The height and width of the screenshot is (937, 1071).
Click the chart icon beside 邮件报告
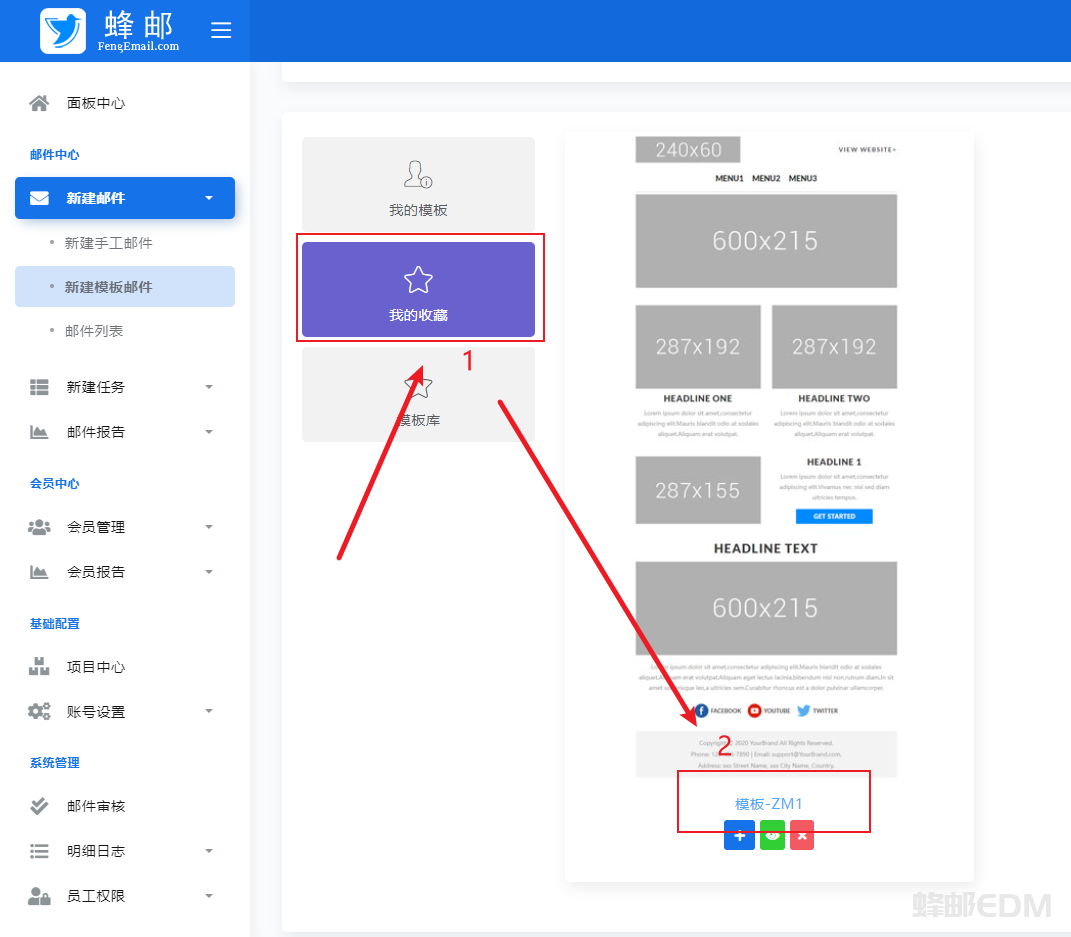(39, 432)
